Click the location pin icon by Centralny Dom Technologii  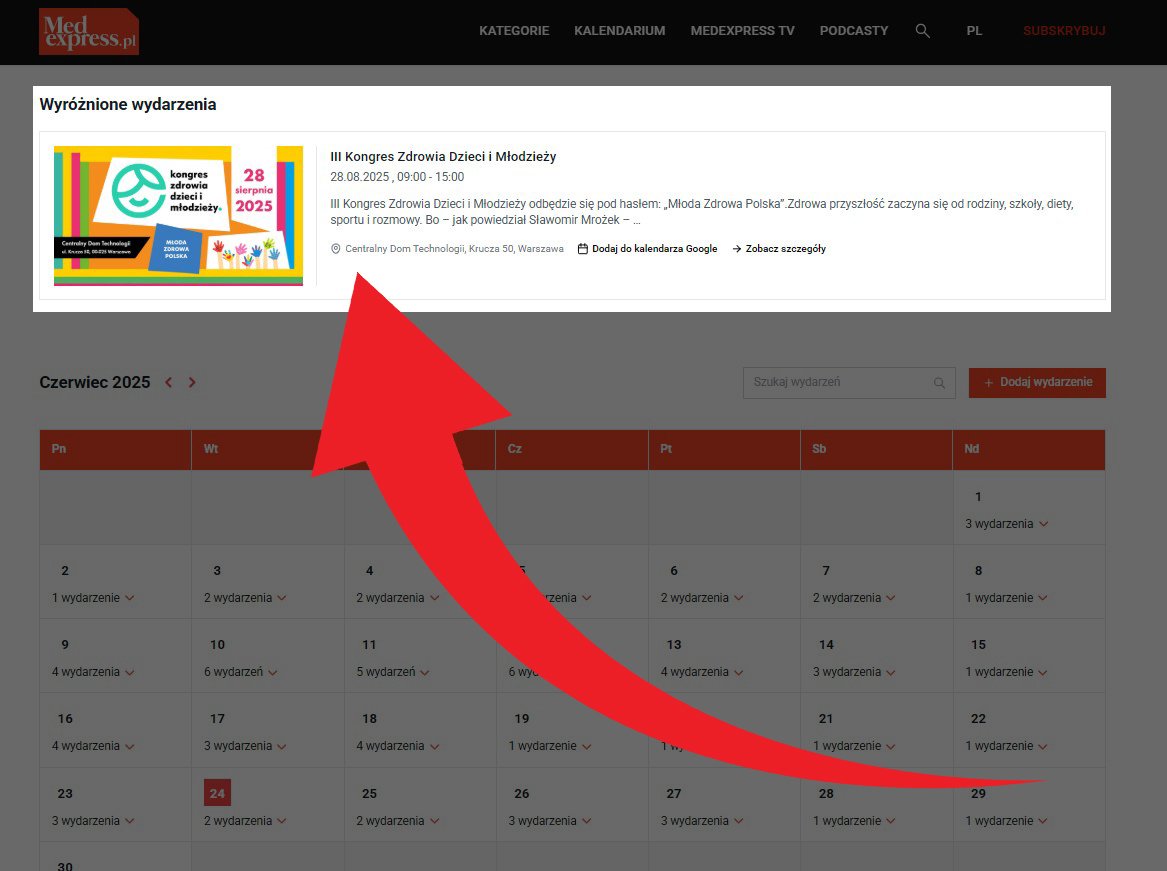point(336,249)
